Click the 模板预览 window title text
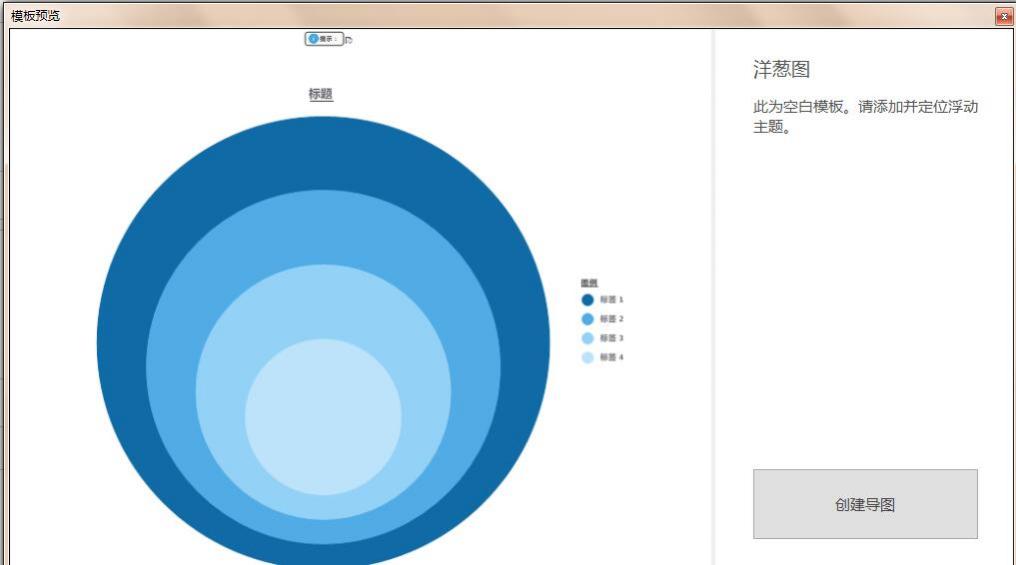The height and width of the screenshot is (565, 1016). (x=36, y=16)
